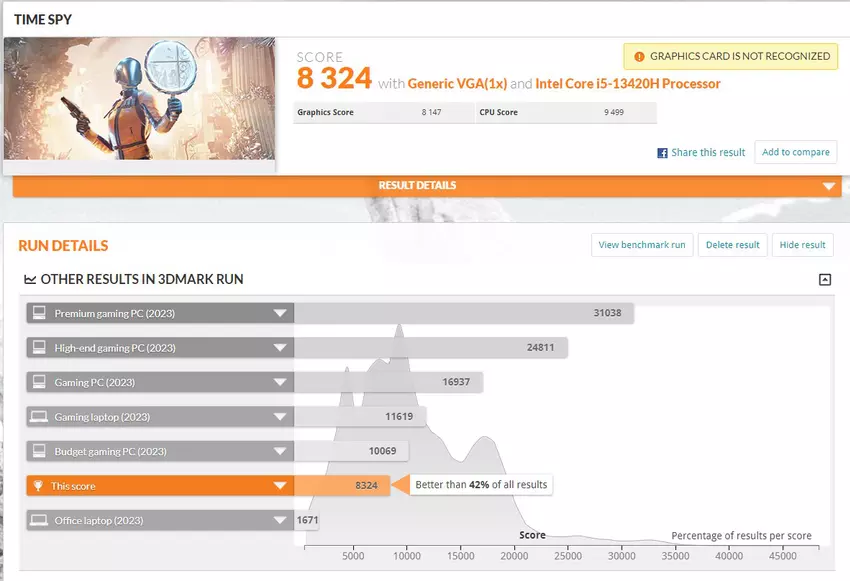
Task: Click the desktop icon beside Budget gaming PC
Action: pos(39,451)
